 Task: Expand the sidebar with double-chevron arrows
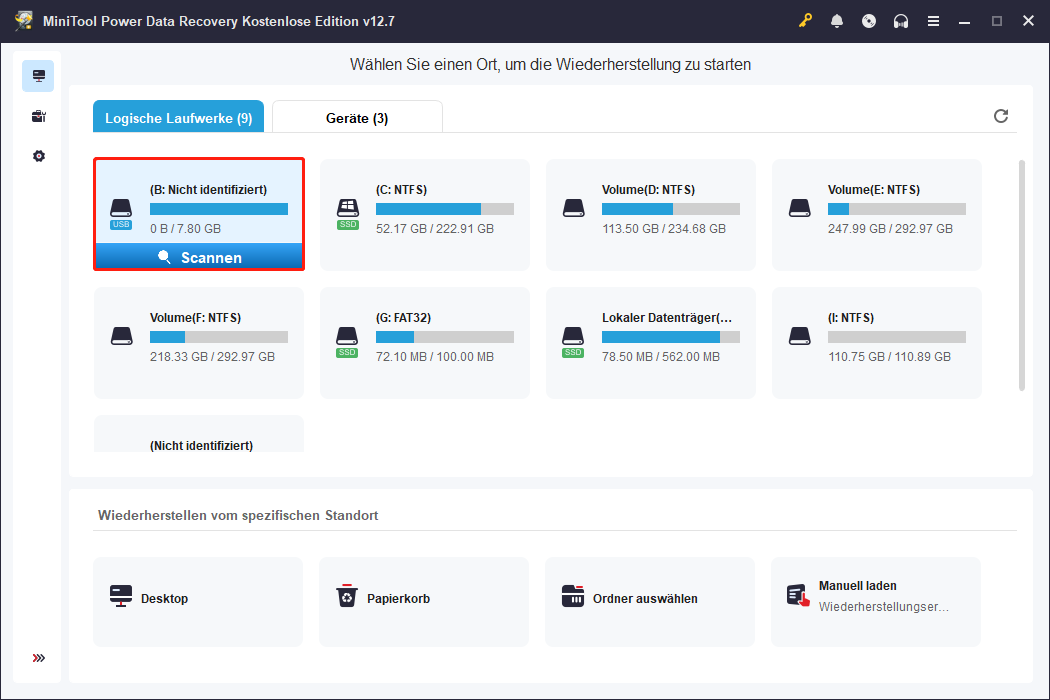(x=39, y=658)
